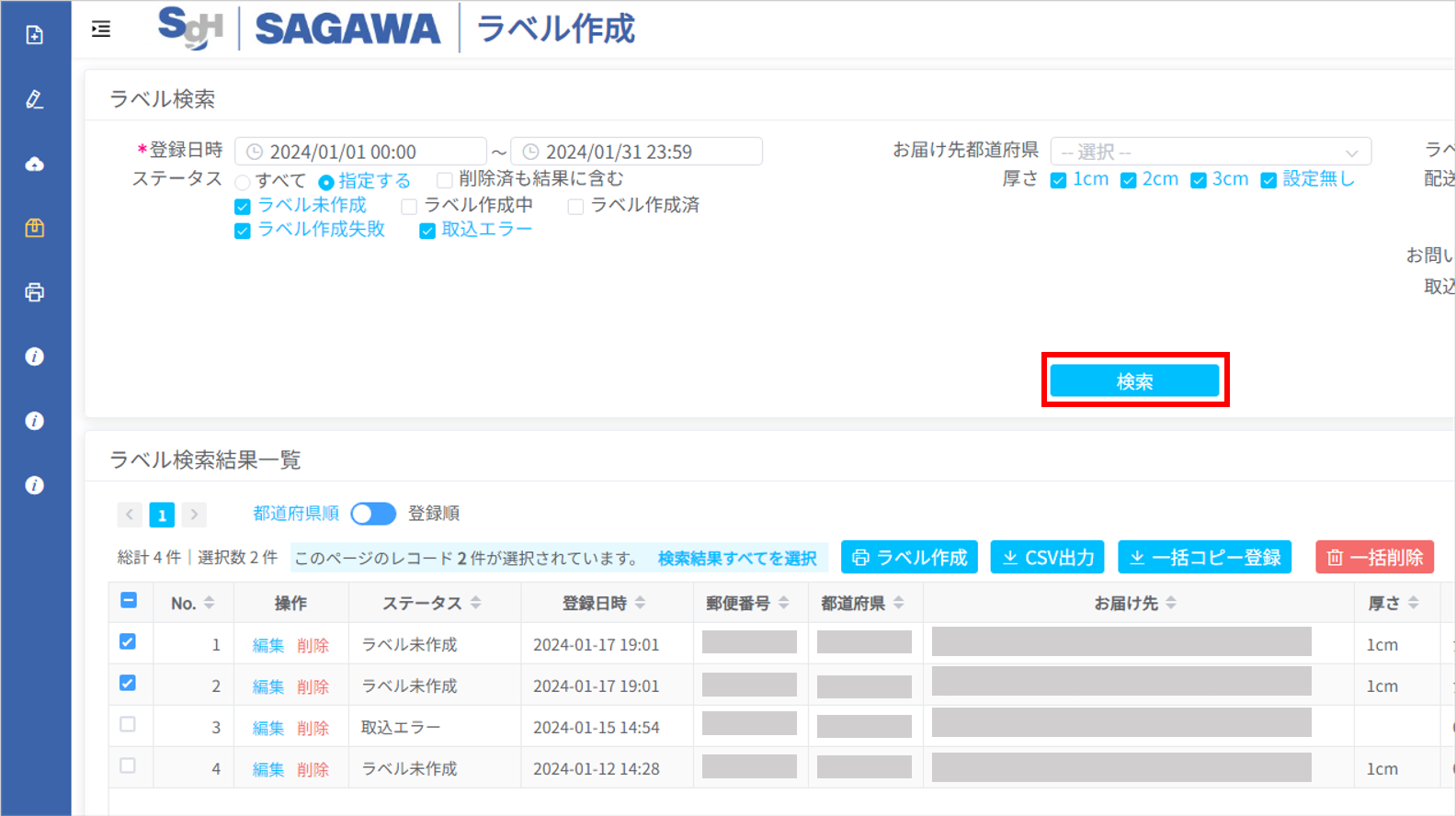Uncheck 設定無し thickness checkbox
Viewport: 1456px width, 816px height.
1268,180
